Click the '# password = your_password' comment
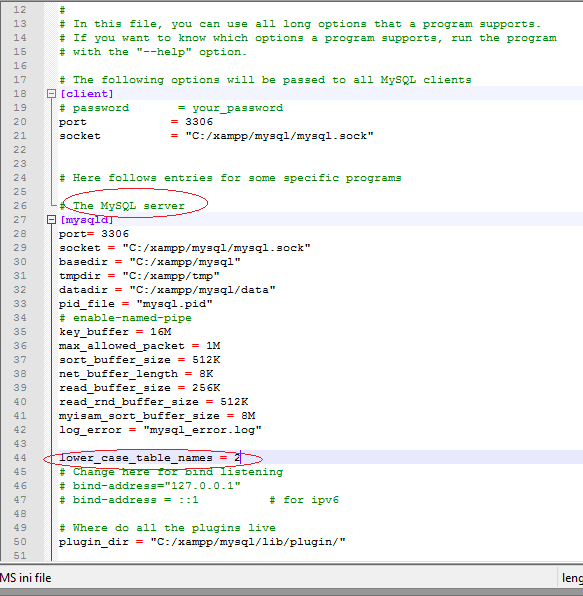 pyautogui.click(x=171, y=108)
